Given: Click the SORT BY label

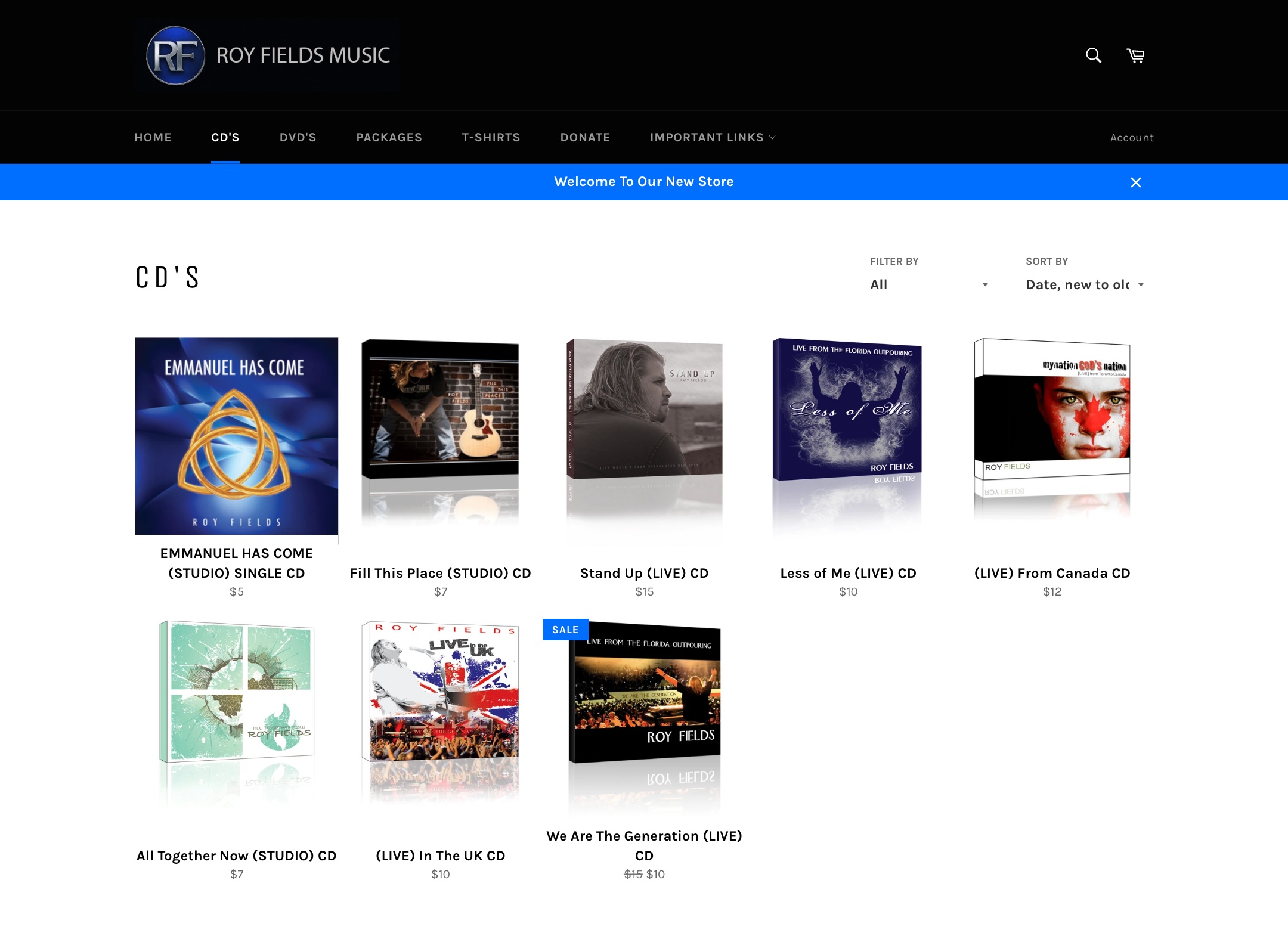Looking at the screenshot, I should (x=1046, y=261).
